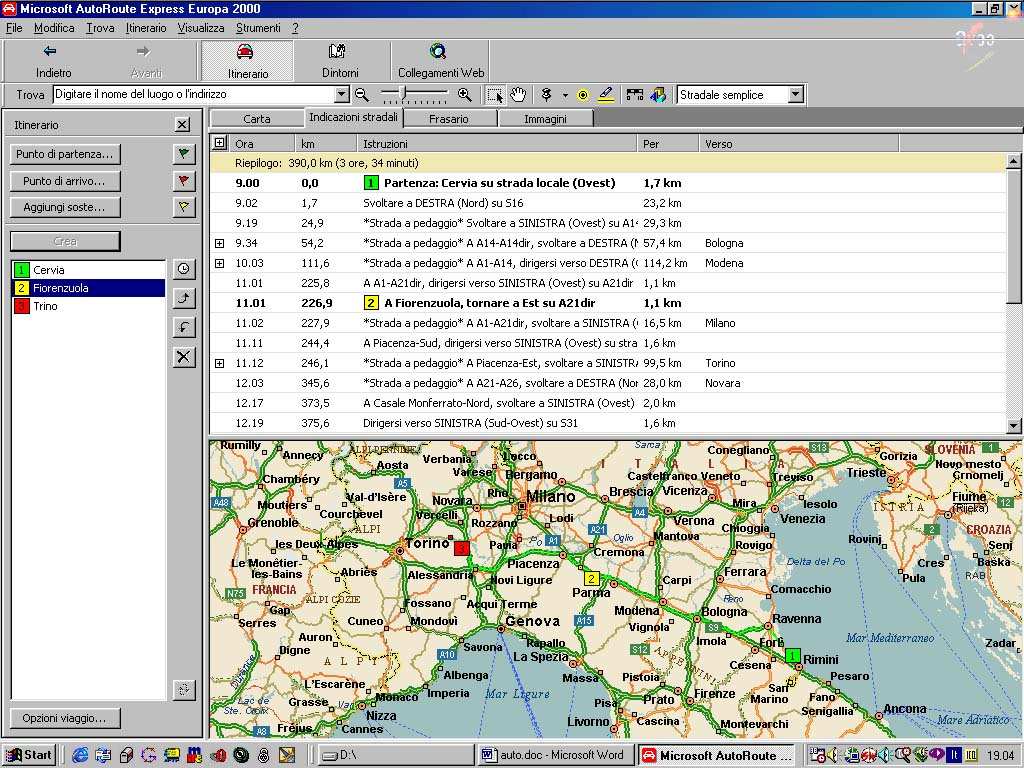Select the highlighter pen tool

(x=605, y=95)
